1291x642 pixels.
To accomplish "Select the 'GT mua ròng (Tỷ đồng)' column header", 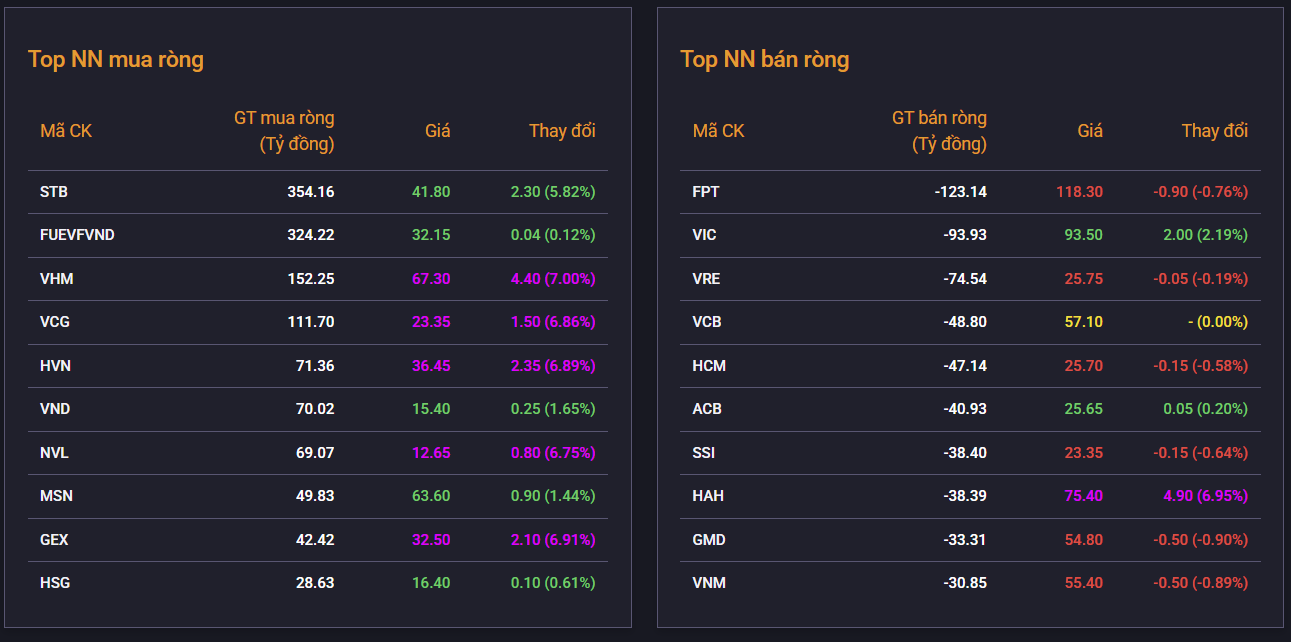I will [x=285, y=131].
